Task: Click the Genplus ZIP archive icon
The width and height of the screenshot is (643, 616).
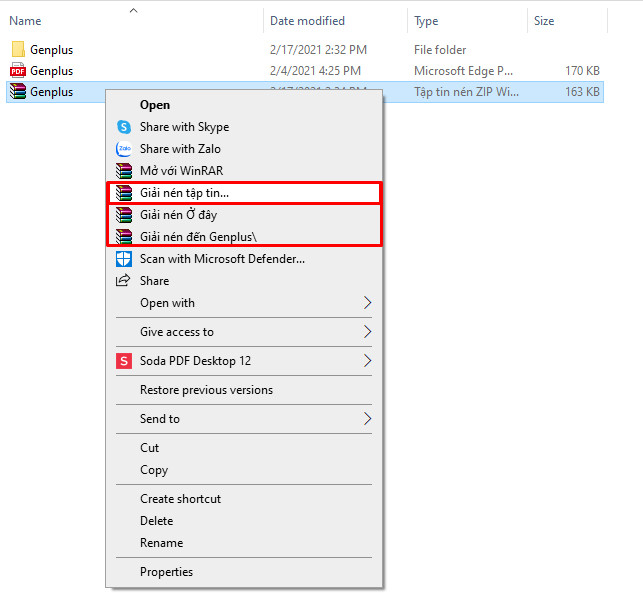Action: (18, 91)
